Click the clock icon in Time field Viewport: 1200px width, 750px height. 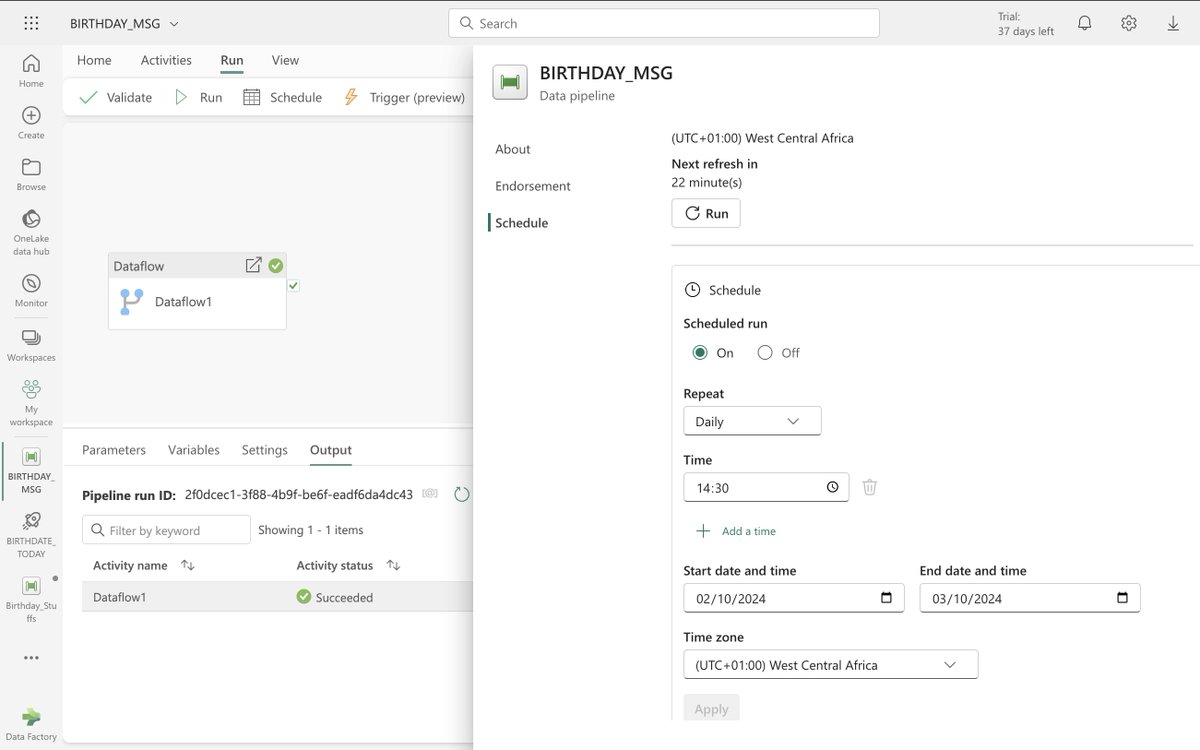coord(833,487)
